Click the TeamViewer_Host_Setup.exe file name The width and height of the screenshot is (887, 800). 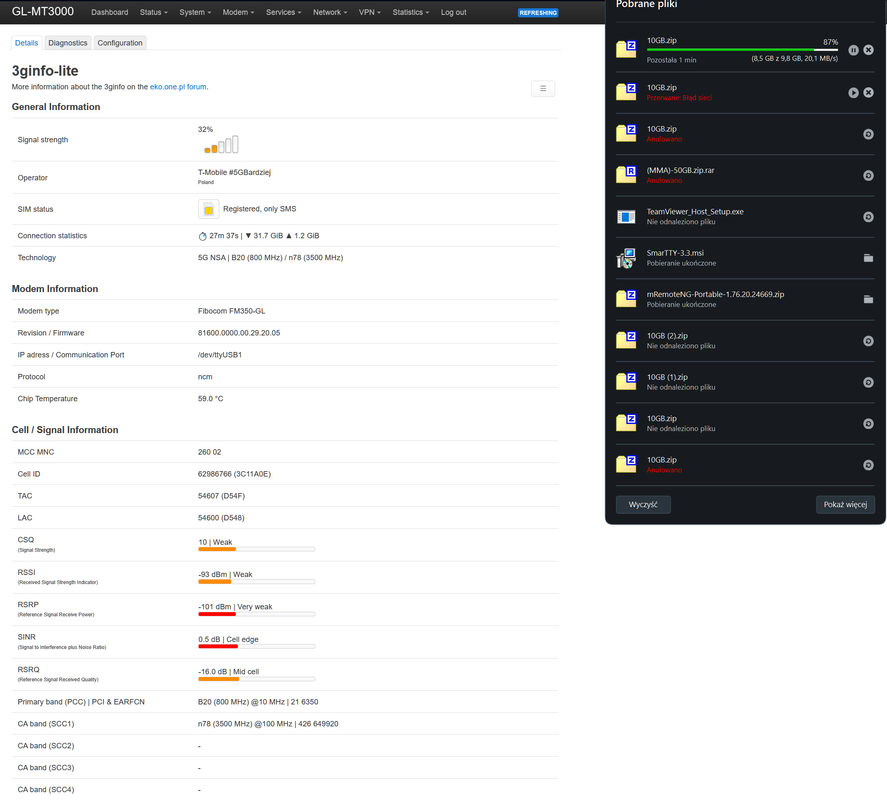coord(695,212)
